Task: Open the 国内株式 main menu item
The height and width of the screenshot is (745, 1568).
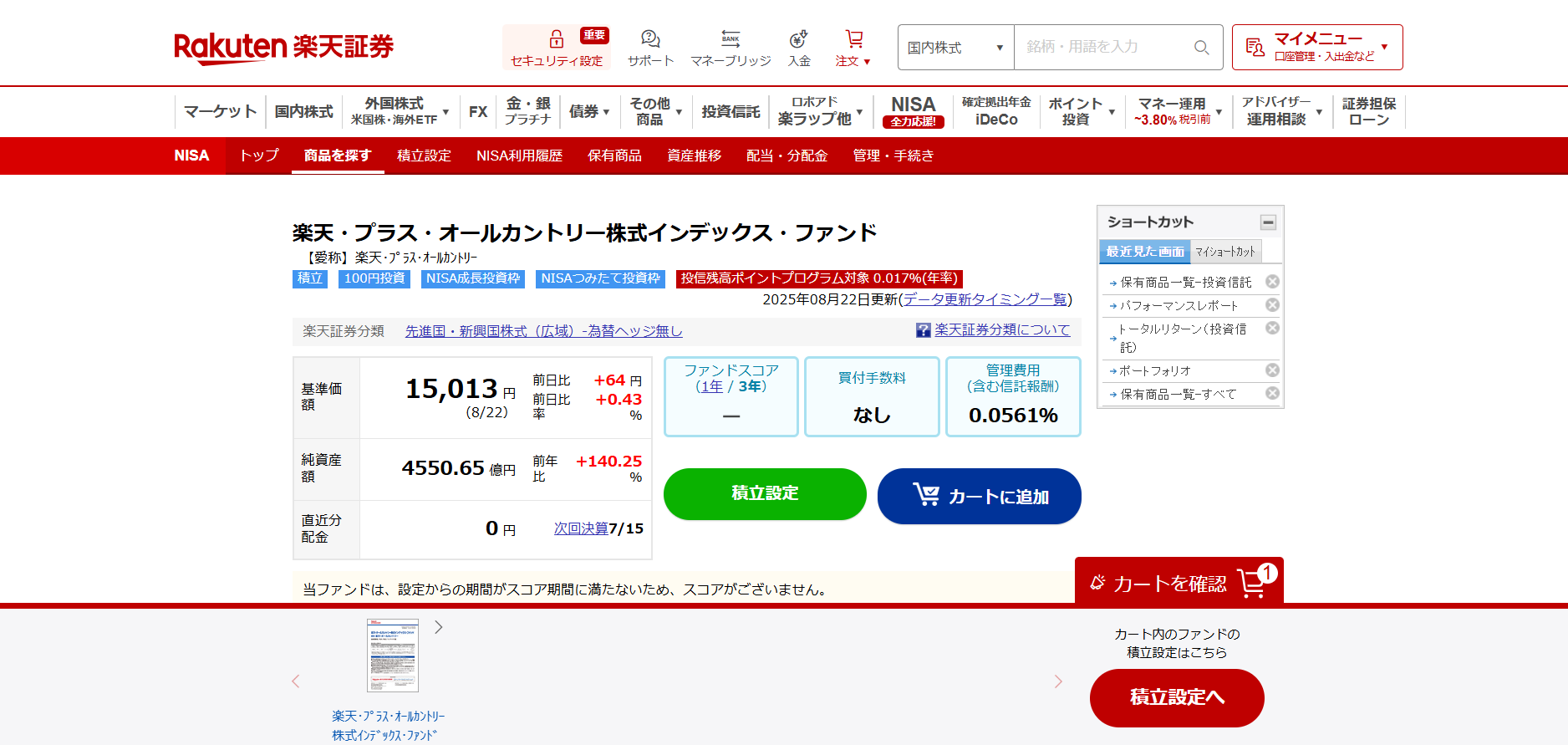Action: coord(303,111)
